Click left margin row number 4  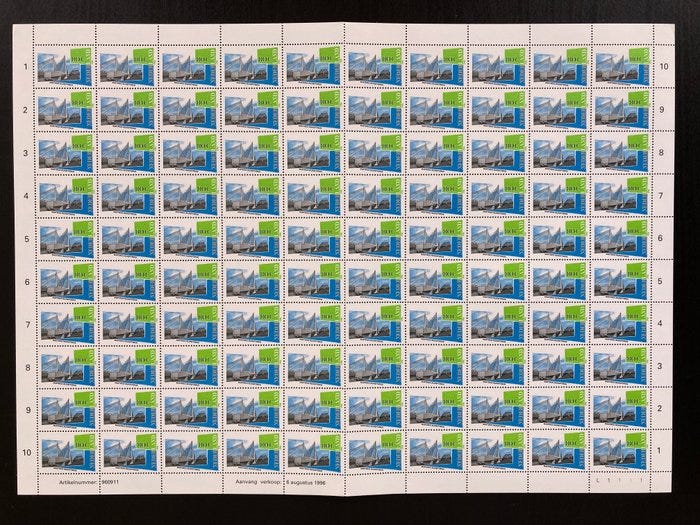point(26,196)
